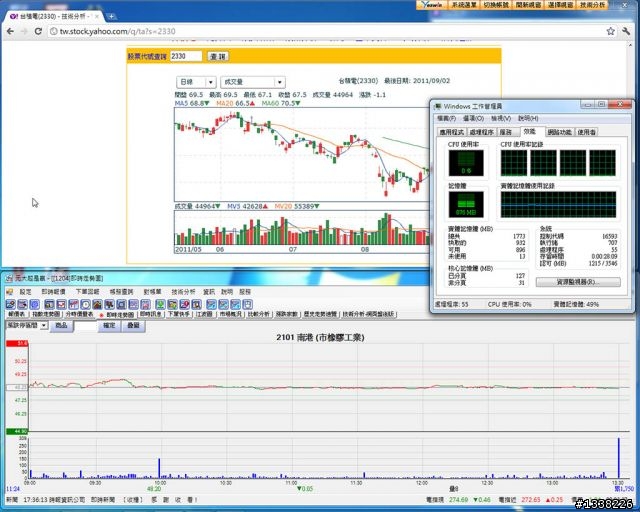
Task: Open 設定 menu in stock app
Action: click(25, 292)
